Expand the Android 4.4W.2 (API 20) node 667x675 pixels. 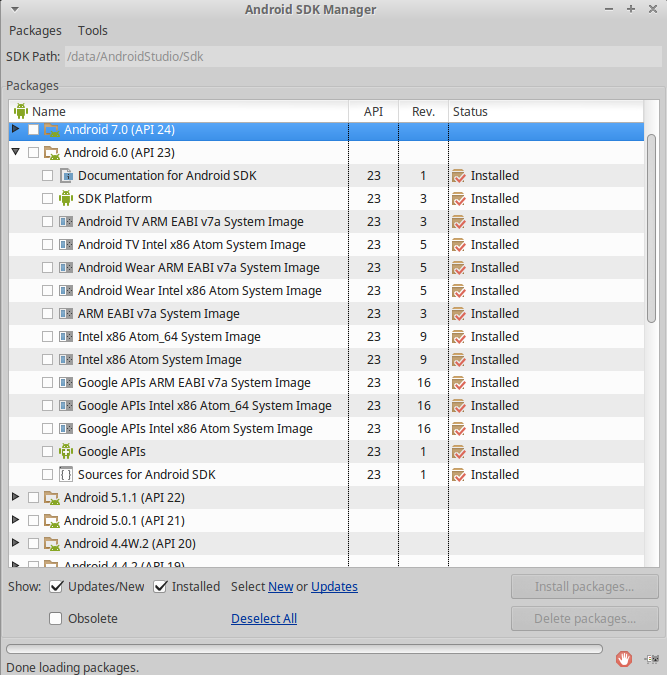coord(16,542)
